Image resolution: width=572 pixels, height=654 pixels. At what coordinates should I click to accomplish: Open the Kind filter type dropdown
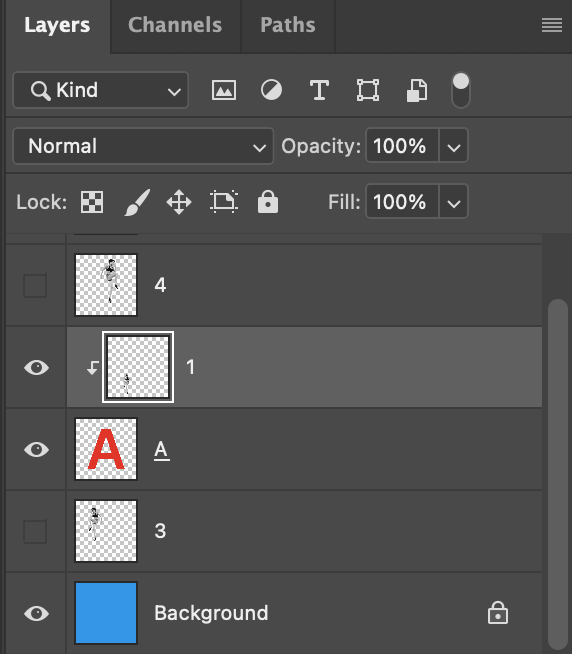[101, 90]
